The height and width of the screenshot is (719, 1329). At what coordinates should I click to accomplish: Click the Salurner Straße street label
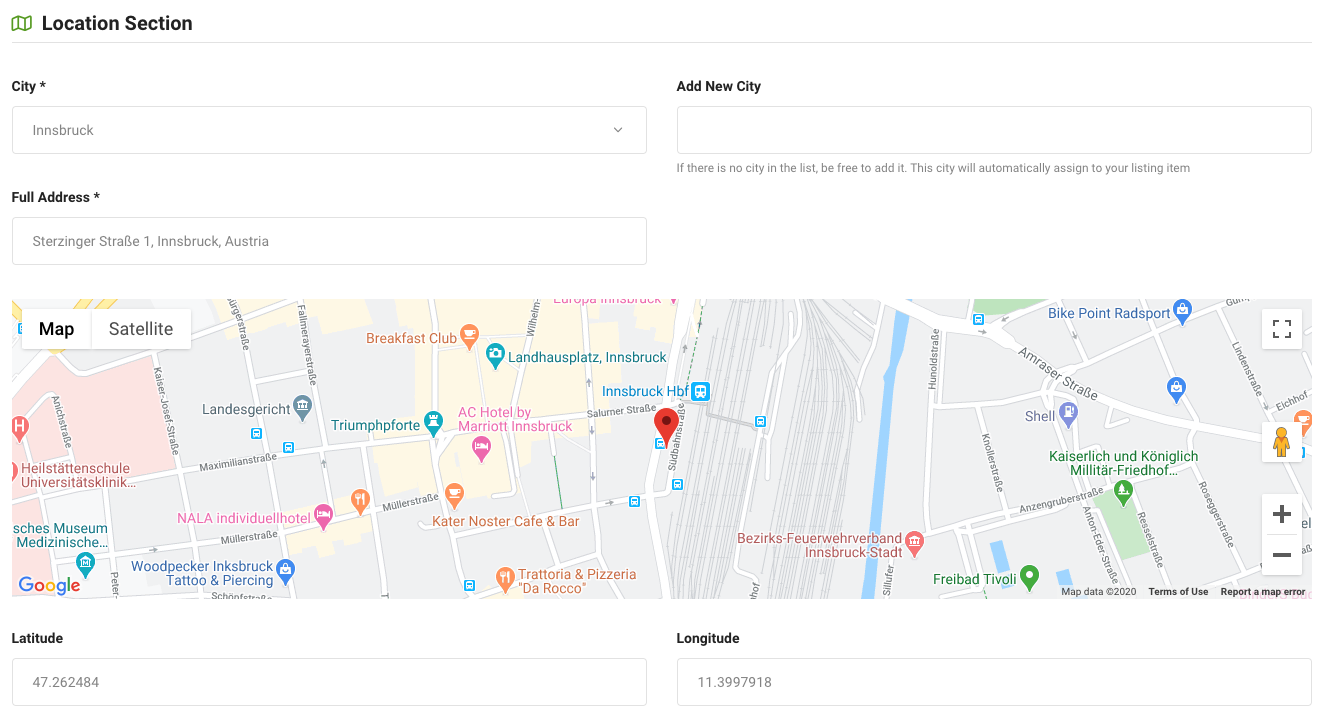[x=621, y=411]
